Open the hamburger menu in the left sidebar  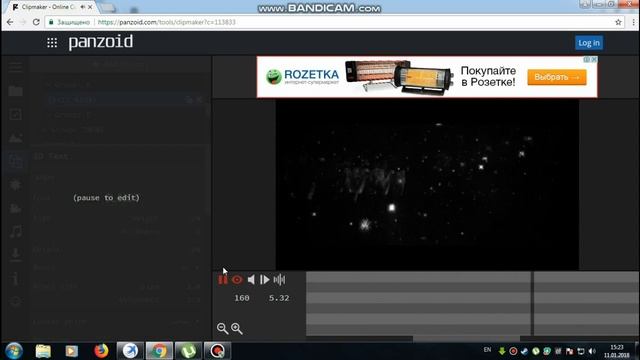click(16, 67)
